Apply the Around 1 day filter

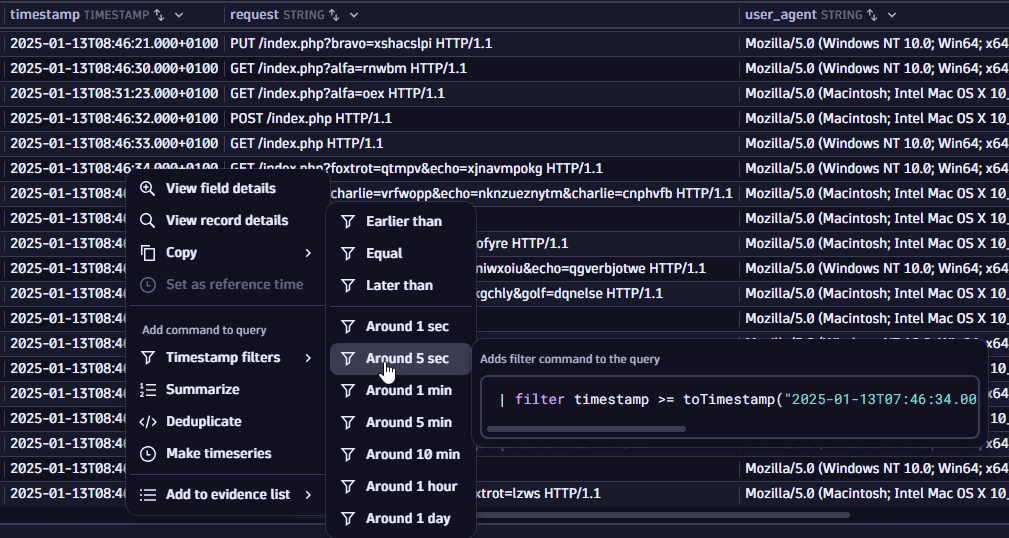click(x=401, y=519)
